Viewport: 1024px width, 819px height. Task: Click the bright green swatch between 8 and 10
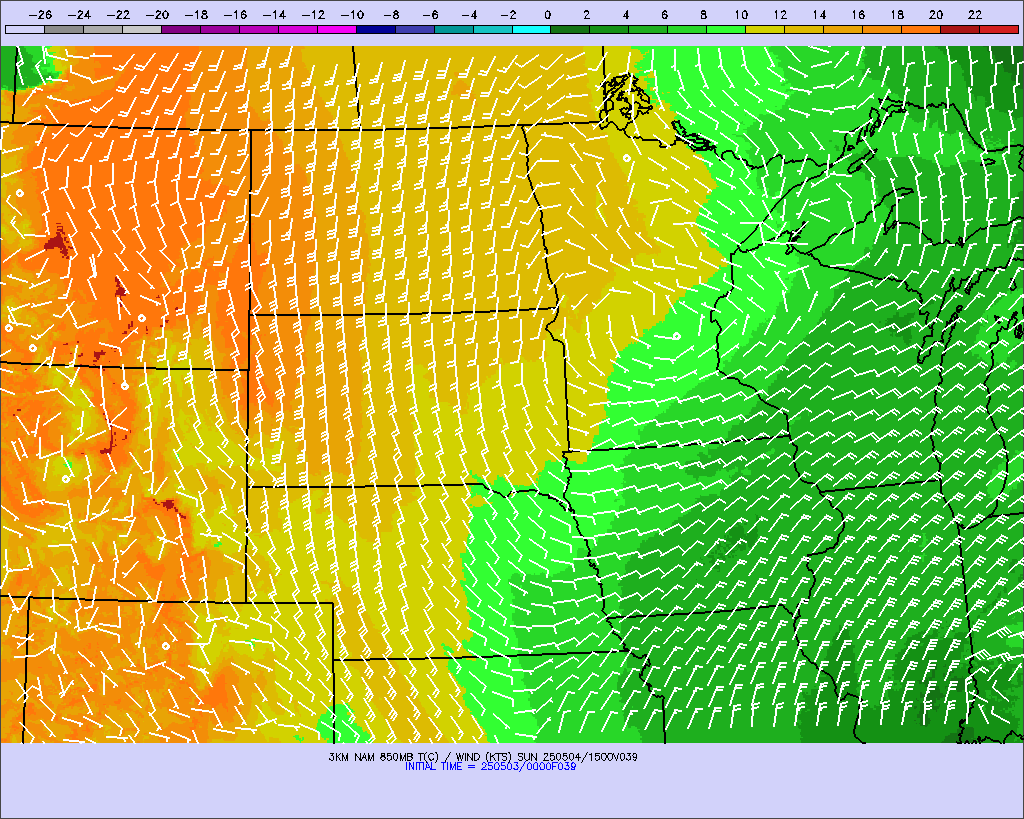coord(726,29)
